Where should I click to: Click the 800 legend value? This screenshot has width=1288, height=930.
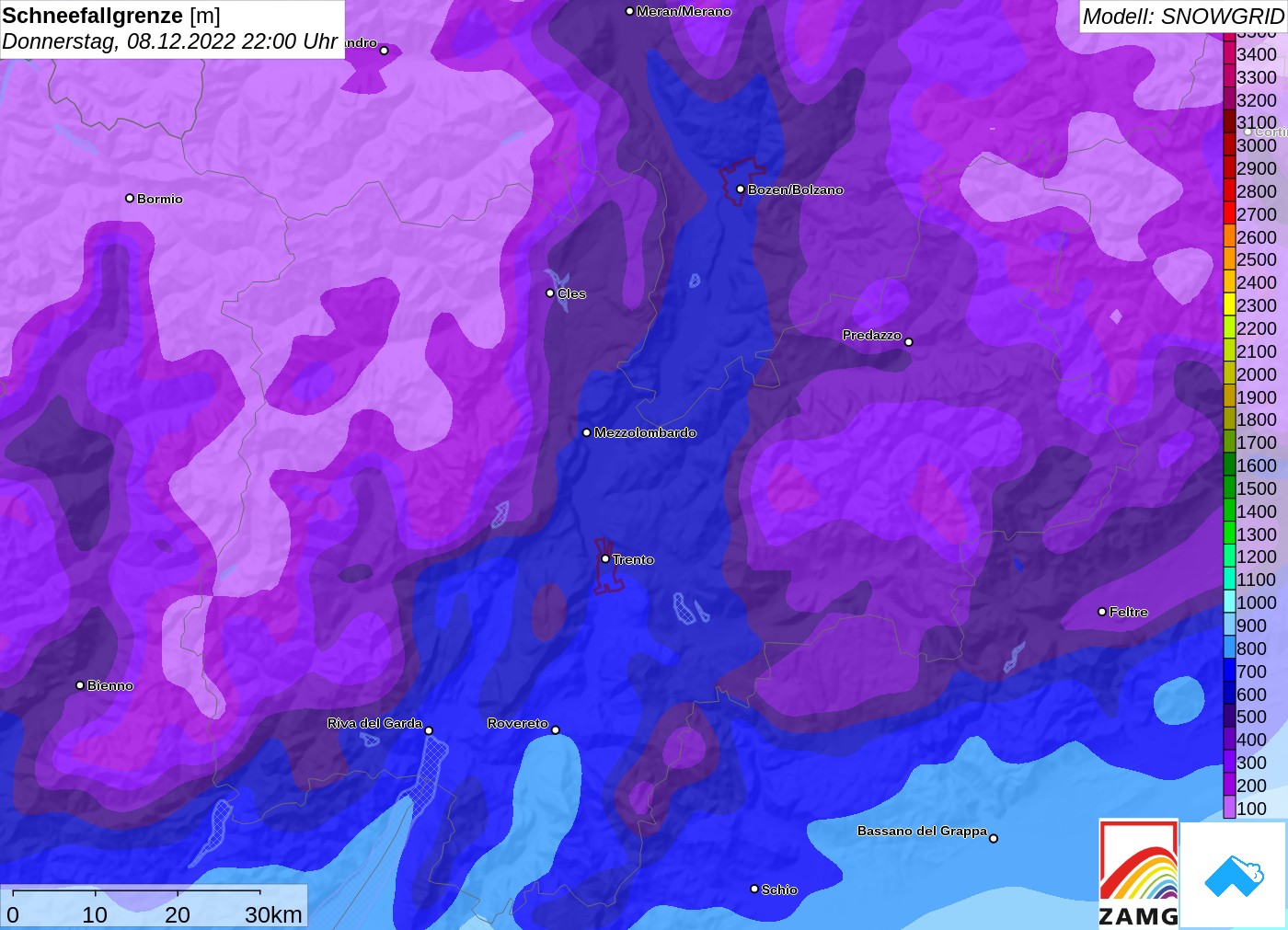[1251, 649]
